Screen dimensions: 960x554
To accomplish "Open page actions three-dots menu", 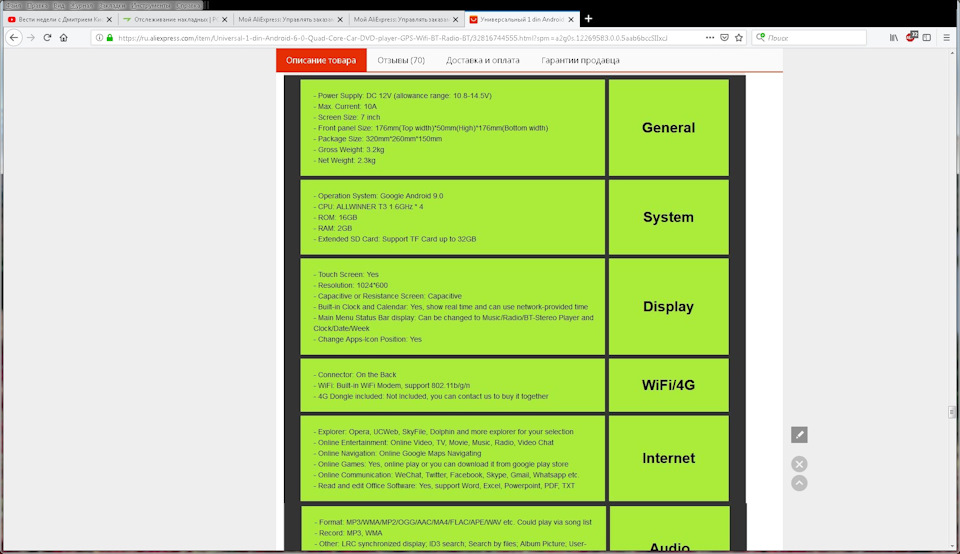I will point(710,37).
